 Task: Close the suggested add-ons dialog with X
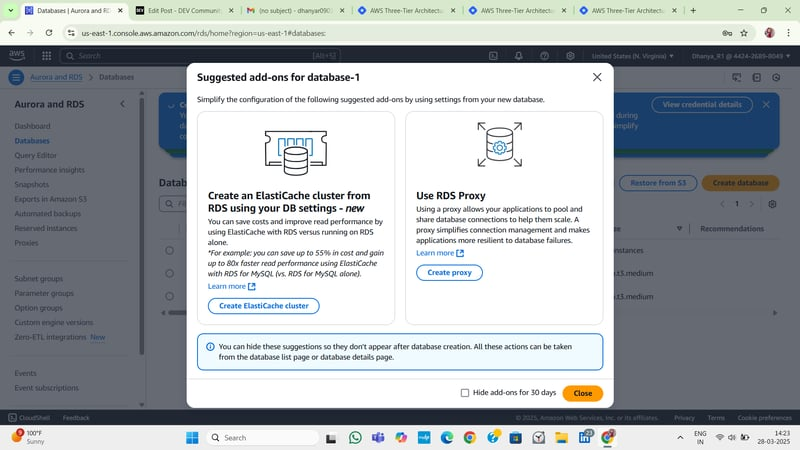pyautogui.click(x=597, y=77)
